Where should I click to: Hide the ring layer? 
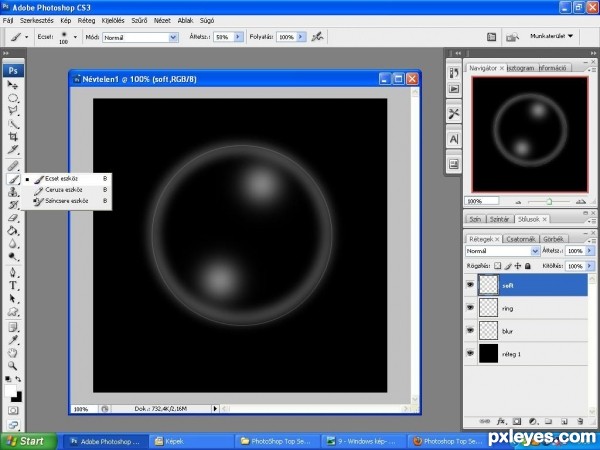470,308
